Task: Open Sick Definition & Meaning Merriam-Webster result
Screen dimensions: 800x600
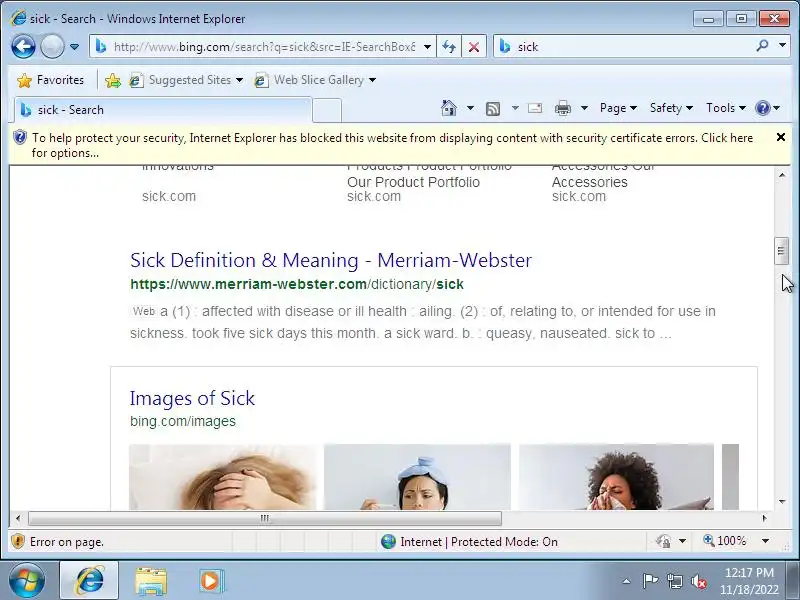Action: click(331, 260)
